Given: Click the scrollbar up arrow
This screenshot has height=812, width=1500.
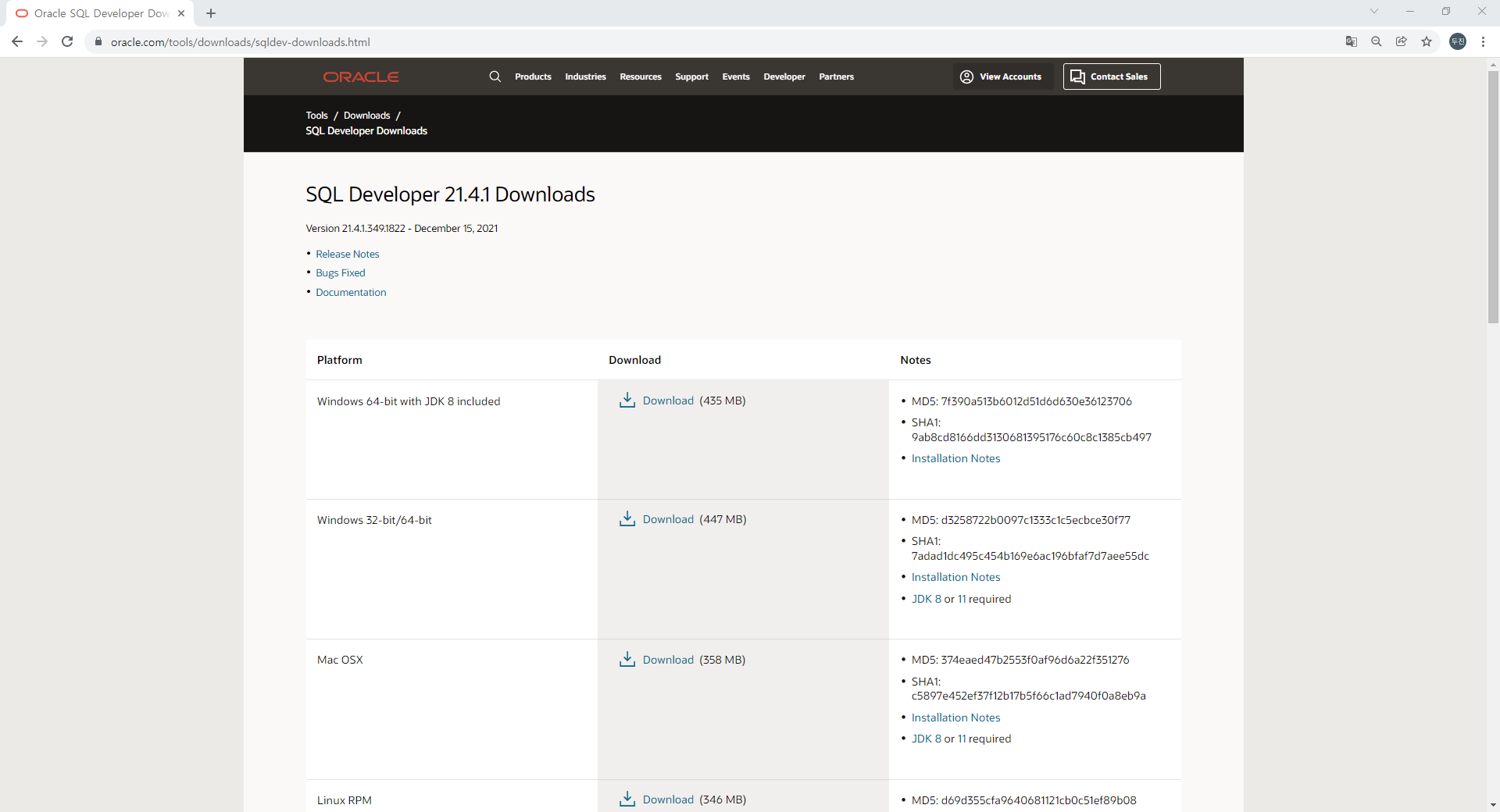Looking at the screenshot, I should point(1493,65).
